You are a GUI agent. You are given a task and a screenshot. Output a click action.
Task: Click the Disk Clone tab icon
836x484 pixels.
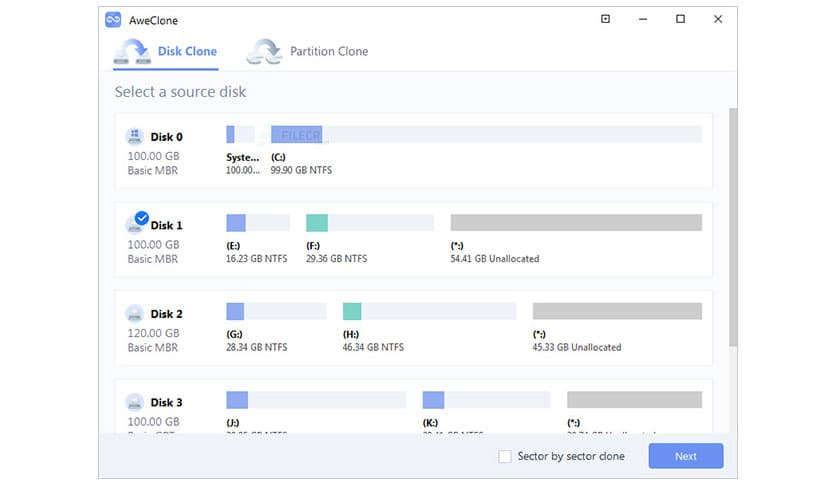tap(132, 52)
